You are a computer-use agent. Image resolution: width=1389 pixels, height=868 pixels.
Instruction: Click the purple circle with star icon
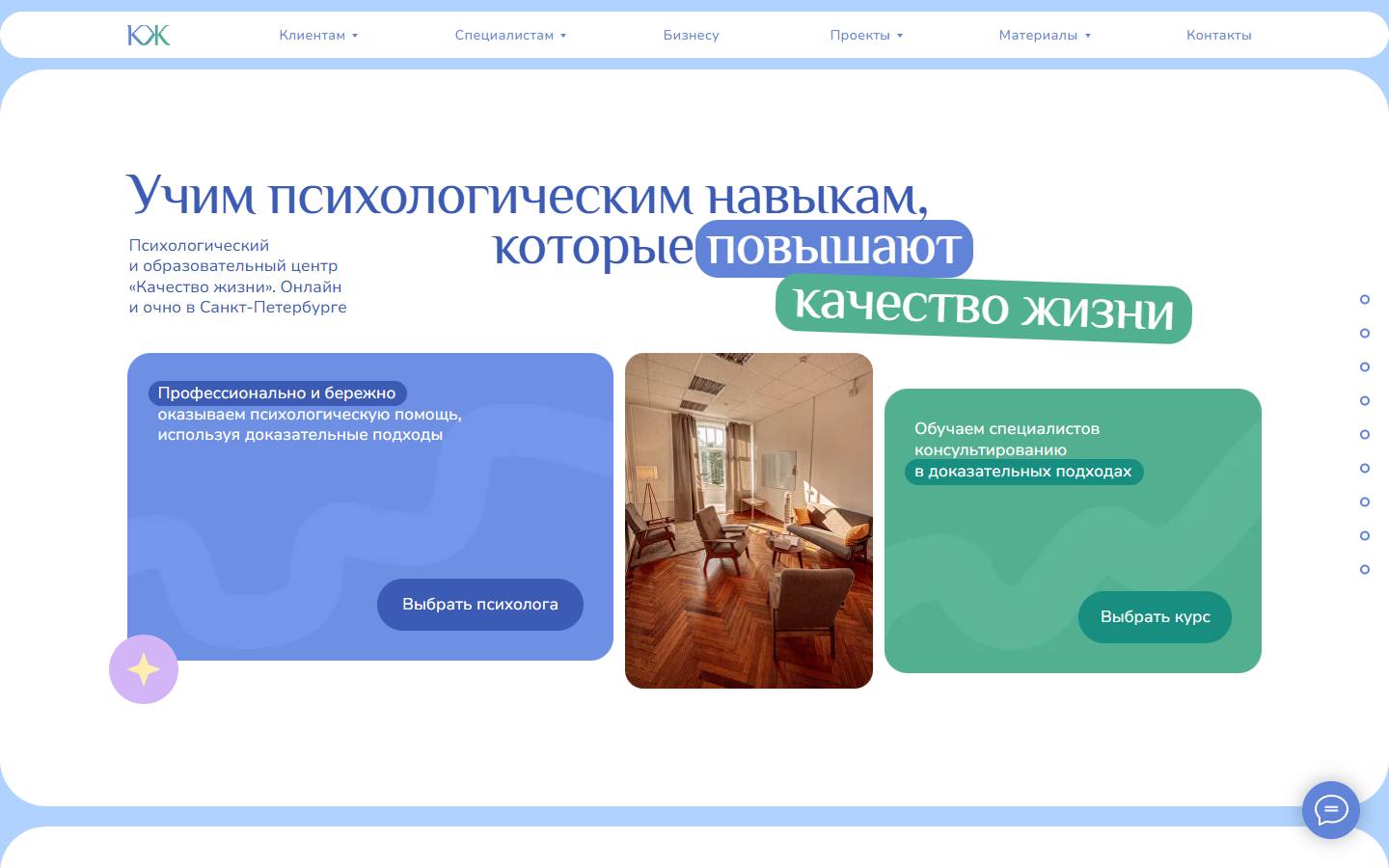144,669
